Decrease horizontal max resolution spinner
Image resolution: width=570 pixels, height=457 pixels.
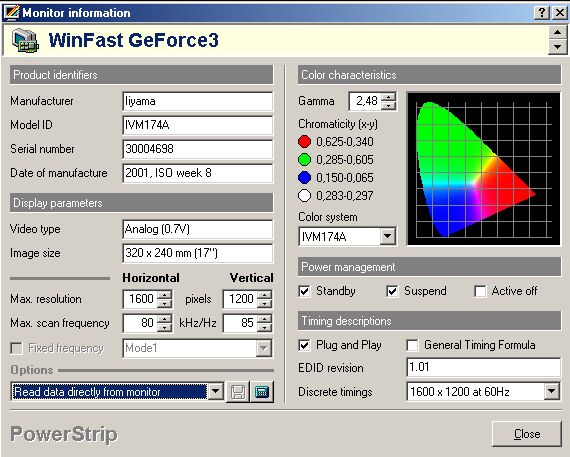(165, 303)
